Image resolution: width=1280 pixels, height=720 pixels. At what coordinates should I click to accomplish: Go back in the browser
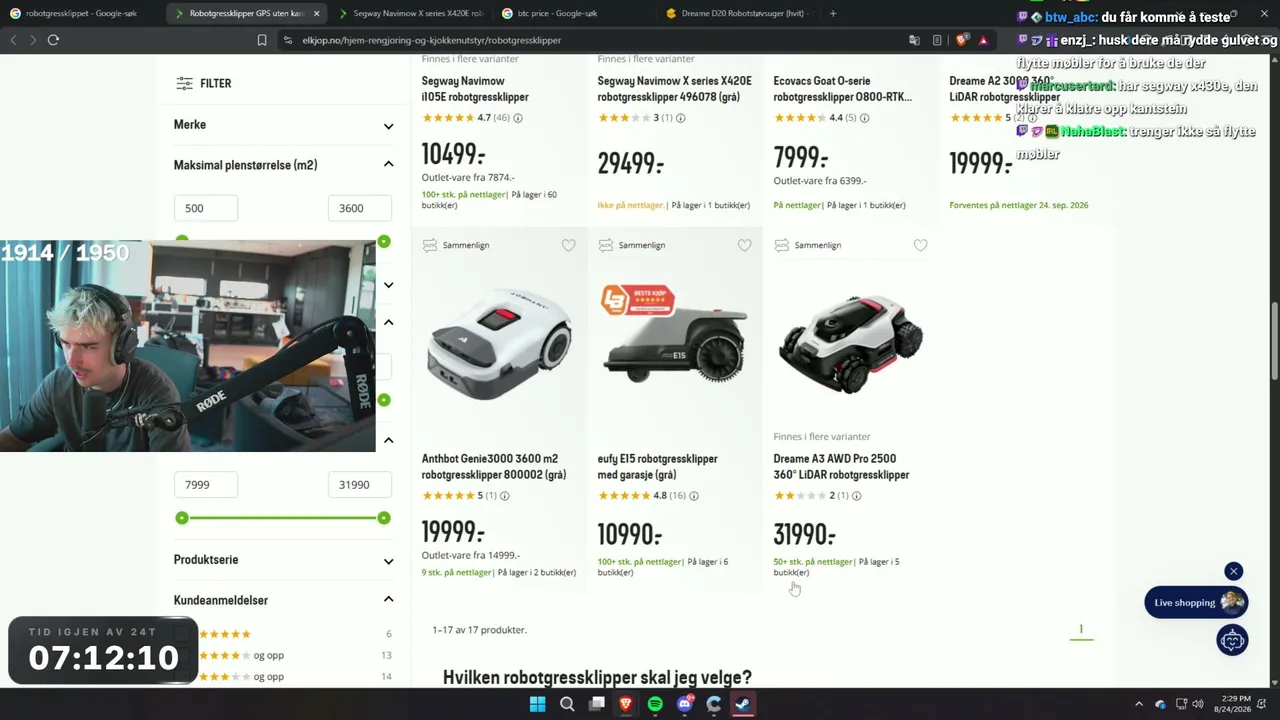click(14, 40)
